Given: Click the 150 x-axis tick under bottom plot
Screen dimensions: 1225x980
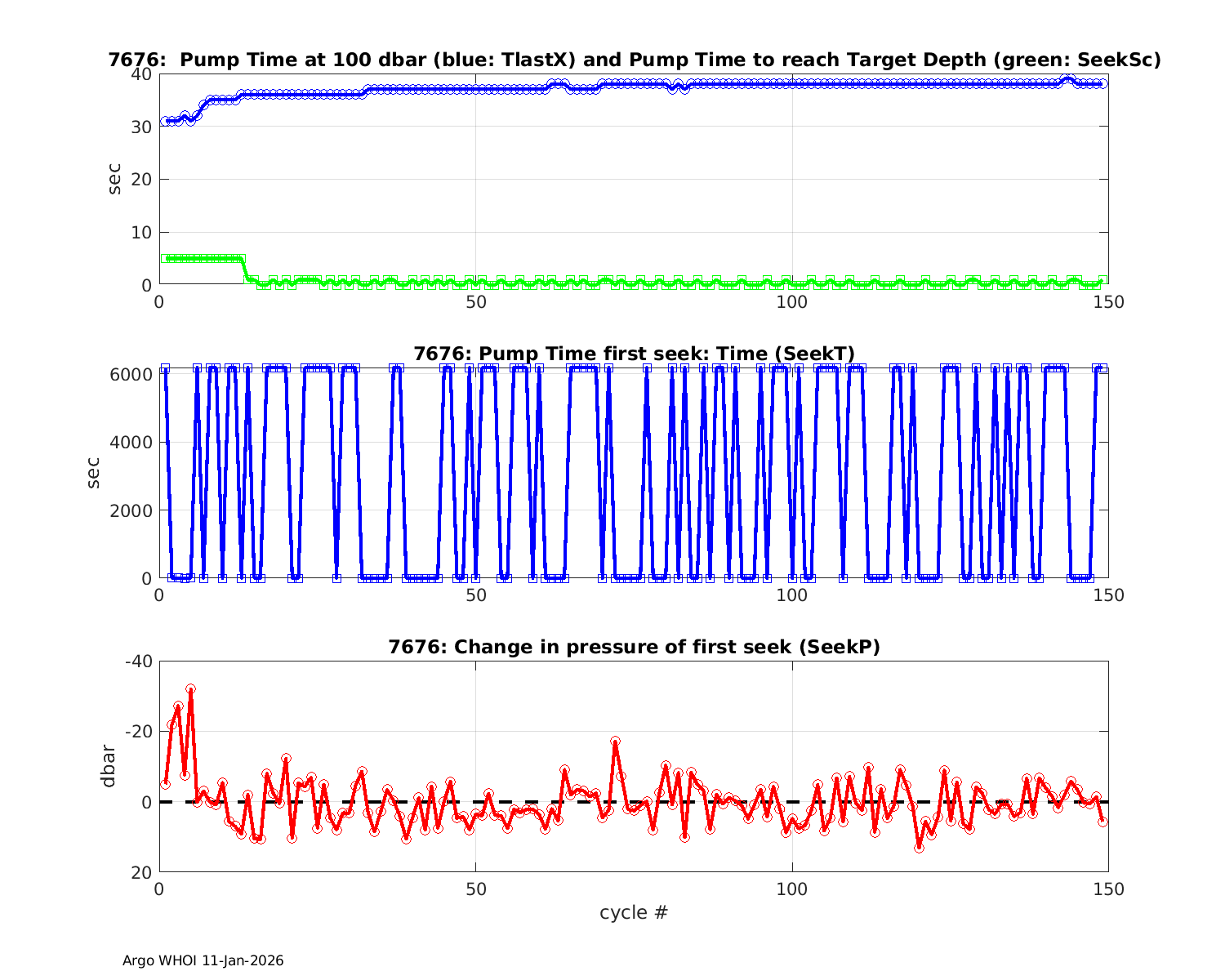Looking at the screenshot, I should [x=1108, y=889].
